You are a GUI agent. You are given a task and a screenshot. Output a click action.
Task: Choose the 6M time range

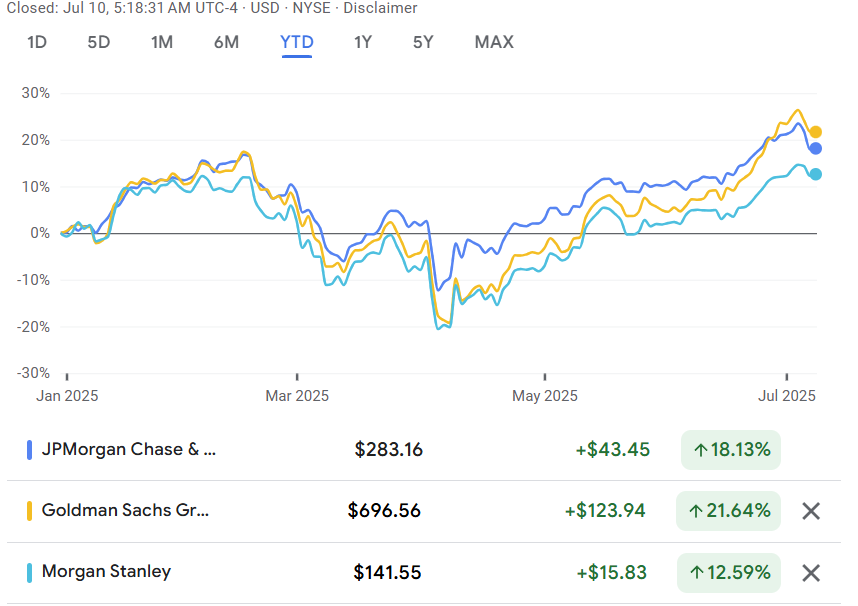click(226, 42)
